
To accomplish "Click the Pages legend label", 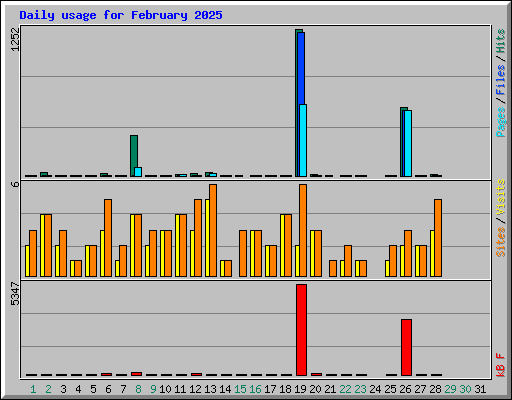I will click(501, 122).
